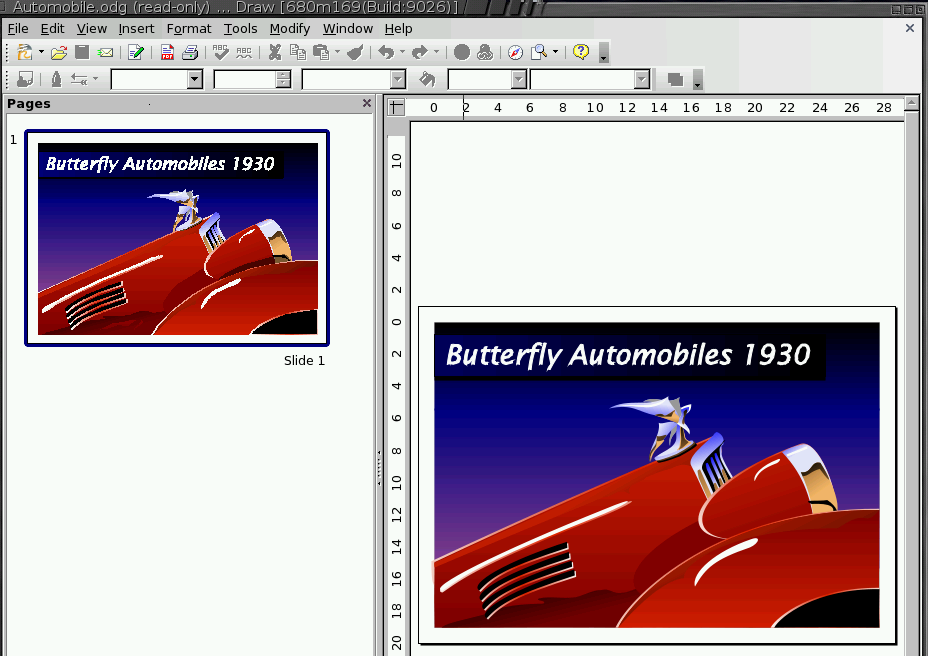928x656 pixels.
Task: Click the Help question mark icon
Action: [x=581, y=52]
